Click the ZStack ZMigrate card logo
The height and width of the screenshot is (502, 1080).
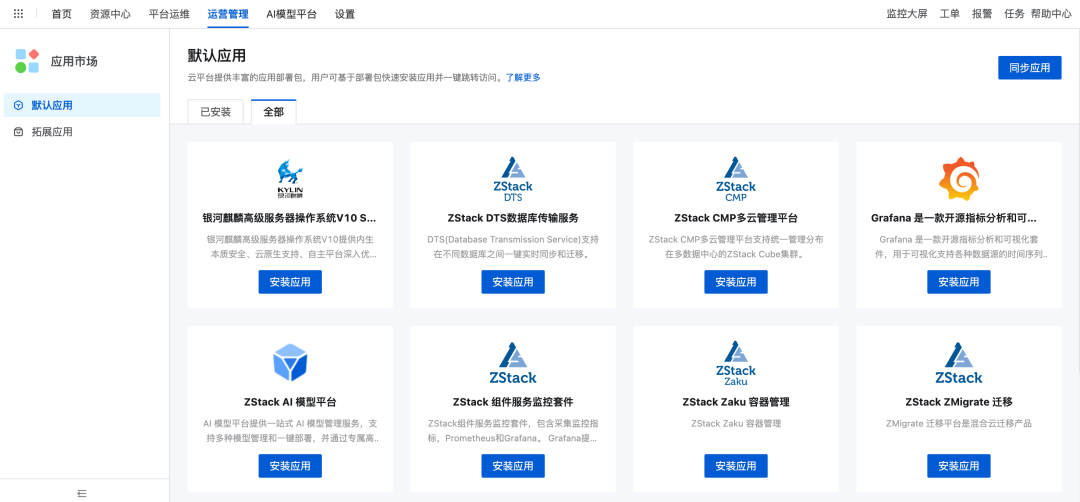[x=959, y=363]
